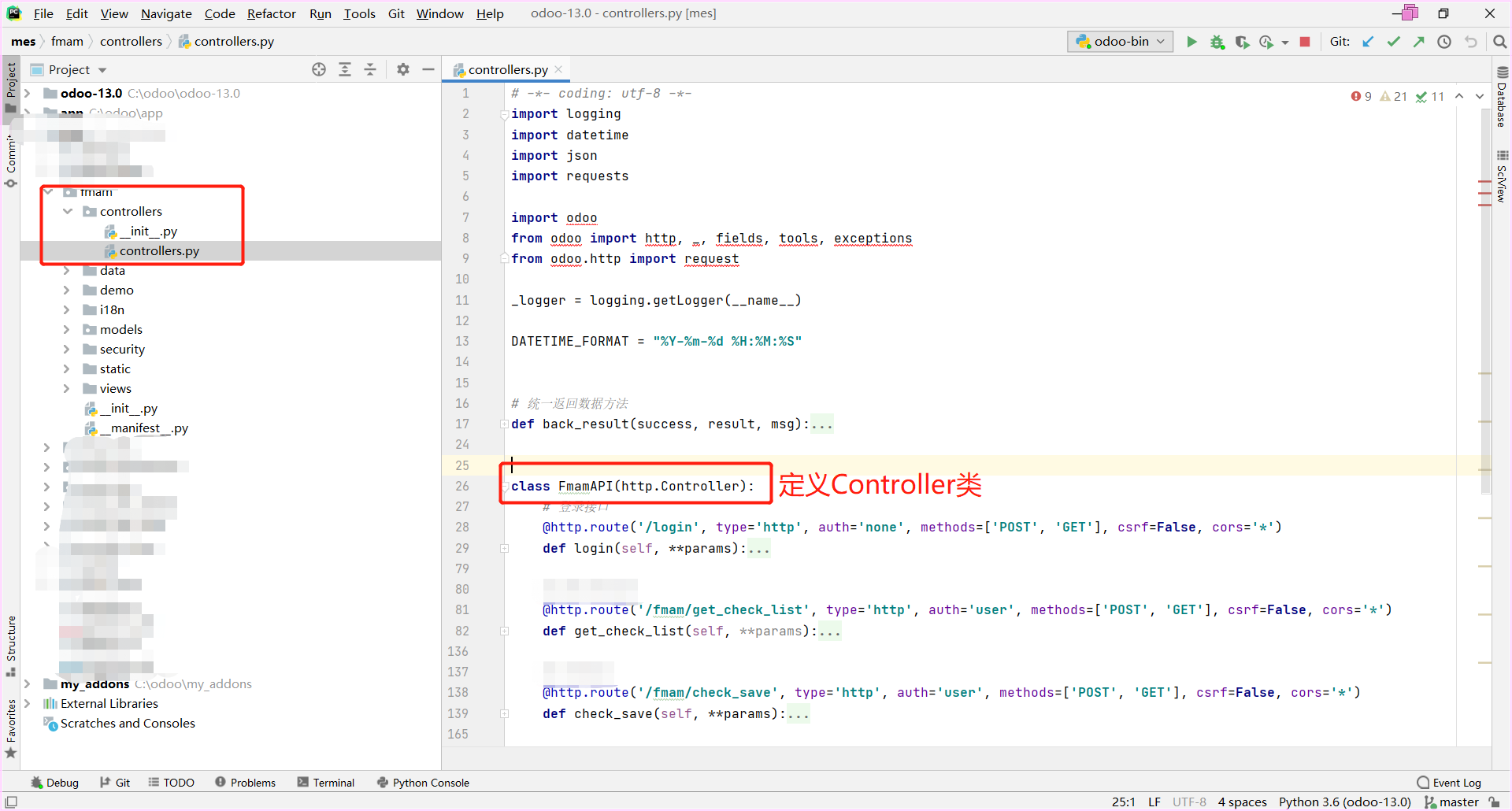Open the Refactor menu
This screenshot has width=1512, height=811.
click(272, 13)
